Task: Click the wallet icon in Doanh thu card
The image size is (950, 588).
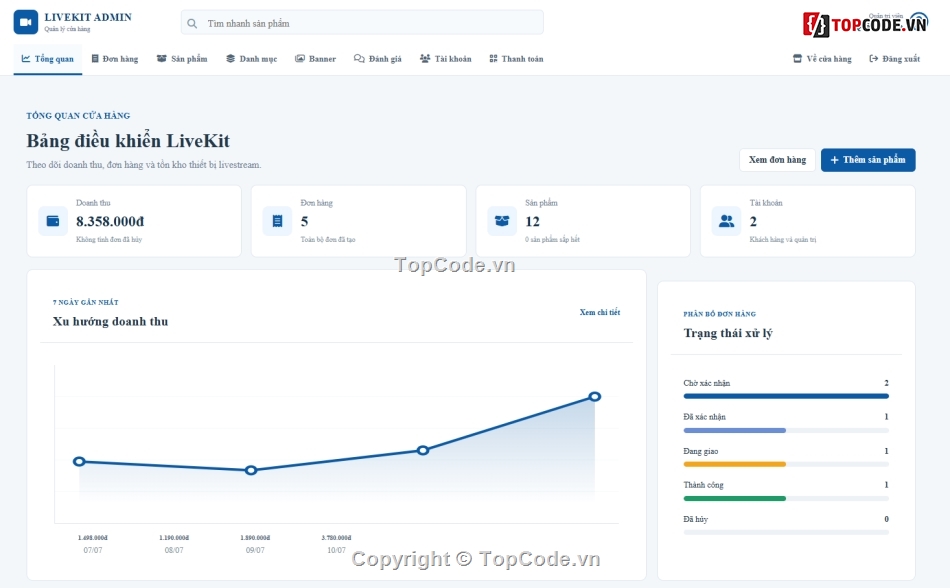Action: pos(53,221)
